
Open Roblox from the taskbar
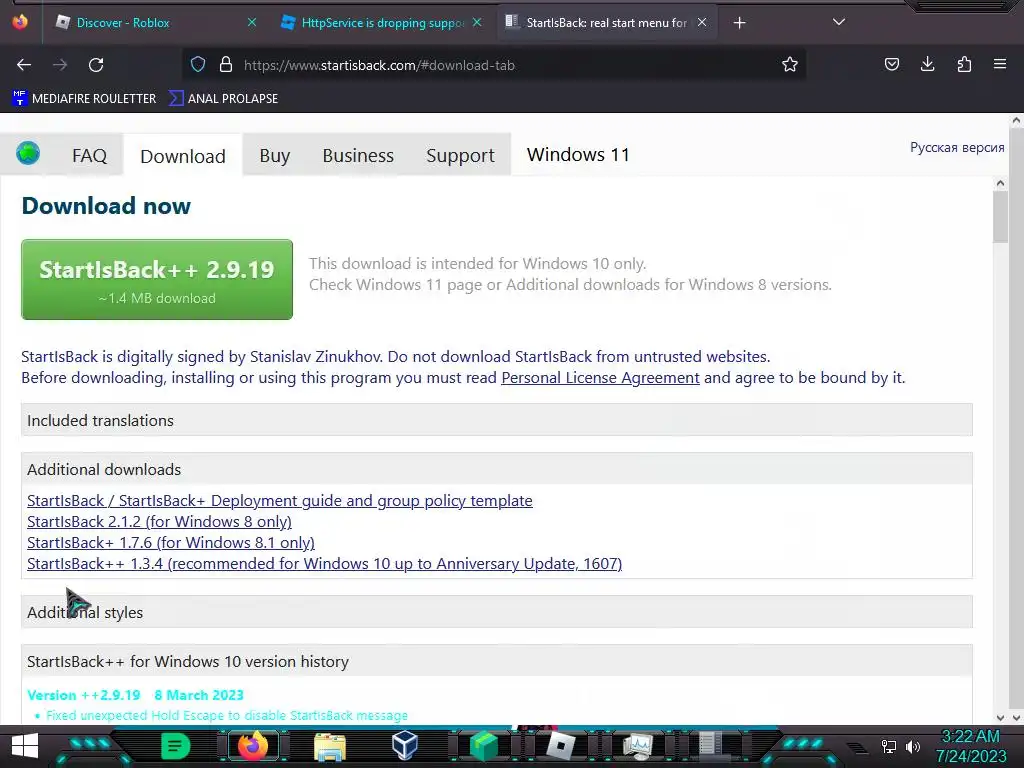[x=560, y=746]
